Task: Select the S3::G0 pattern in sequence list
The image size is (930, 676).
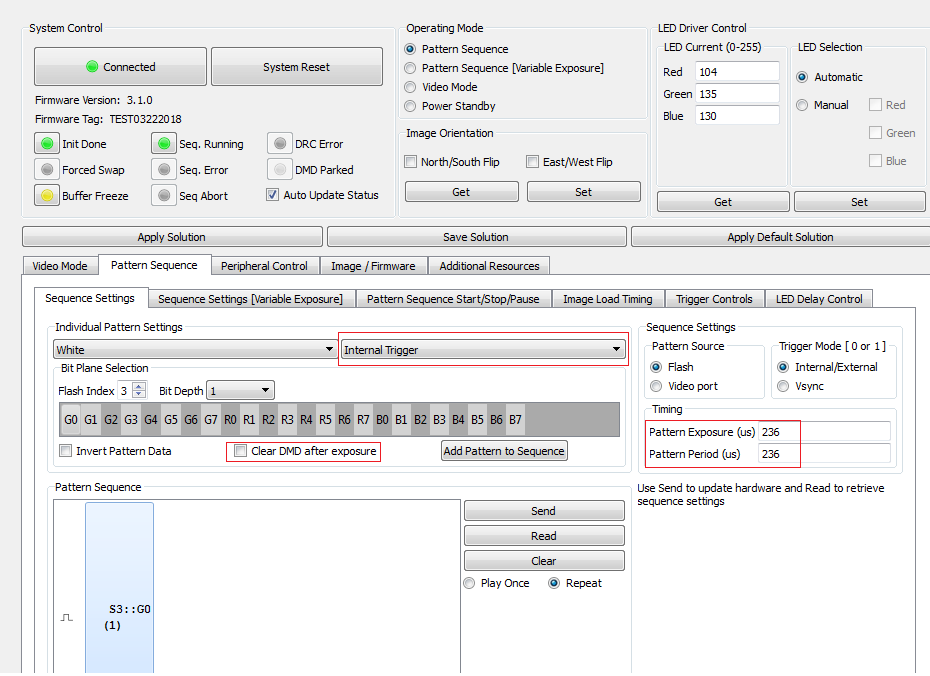Action: coord(119,588)
